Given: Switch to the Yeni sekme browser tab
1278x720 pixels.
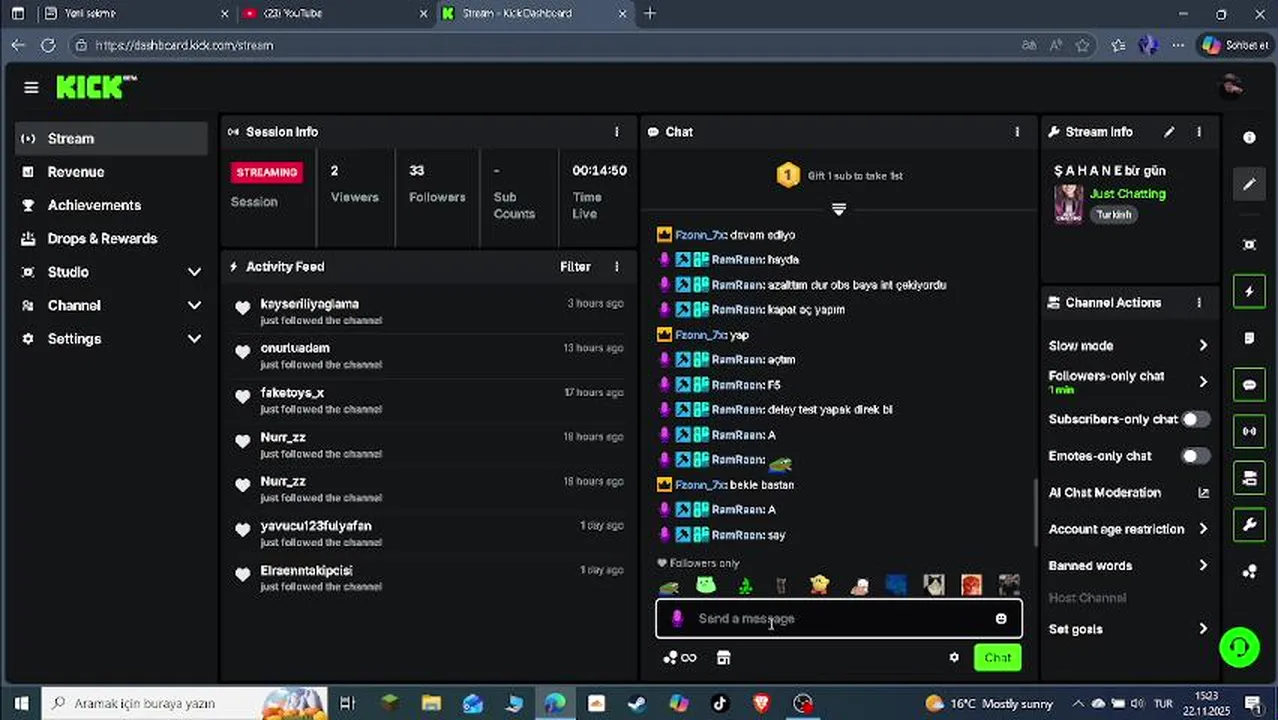Looking at the screenshot, I should coord(135,14).
